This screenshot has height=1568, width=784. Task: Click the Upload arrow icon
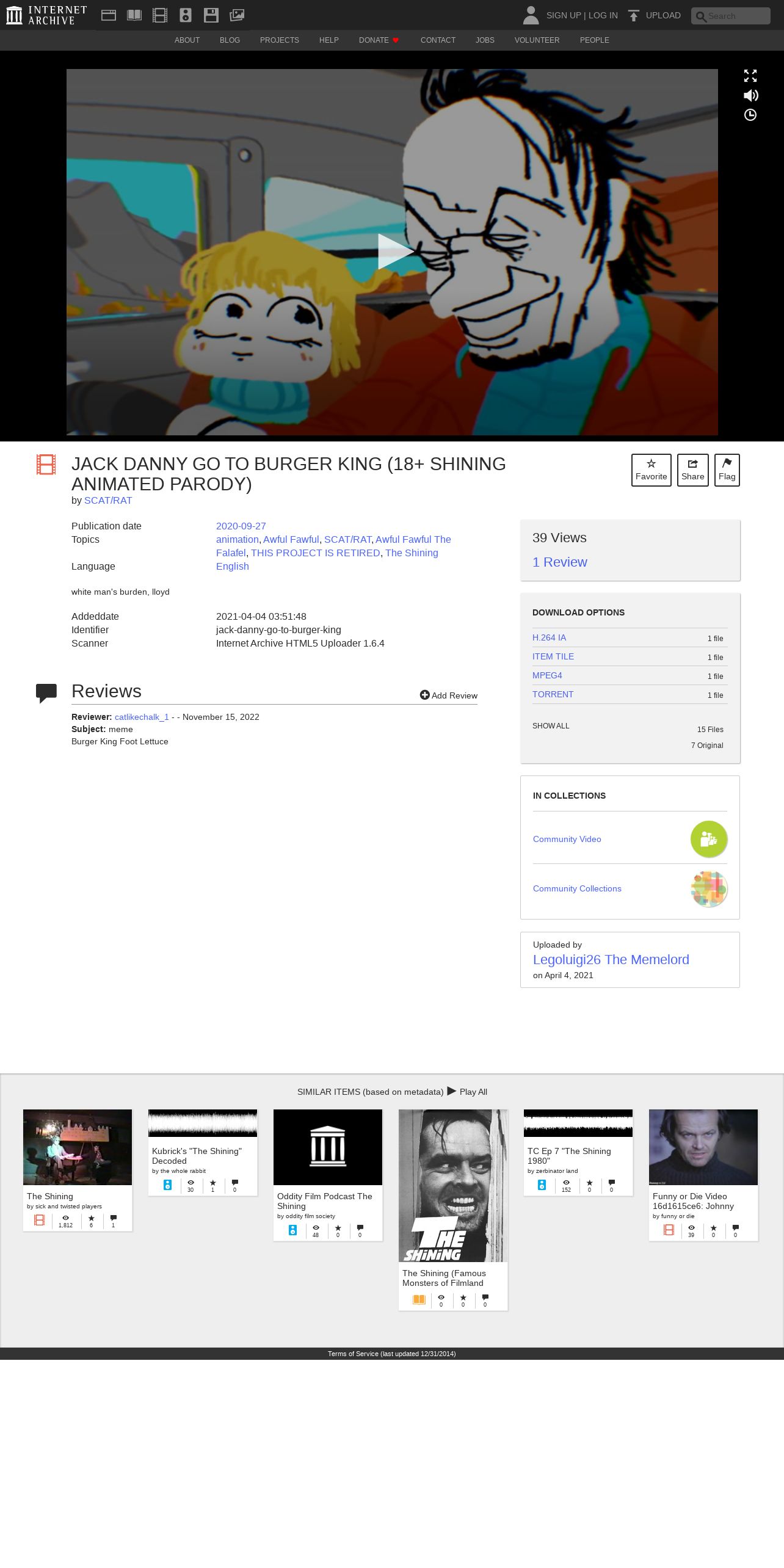tap(634, 15)
